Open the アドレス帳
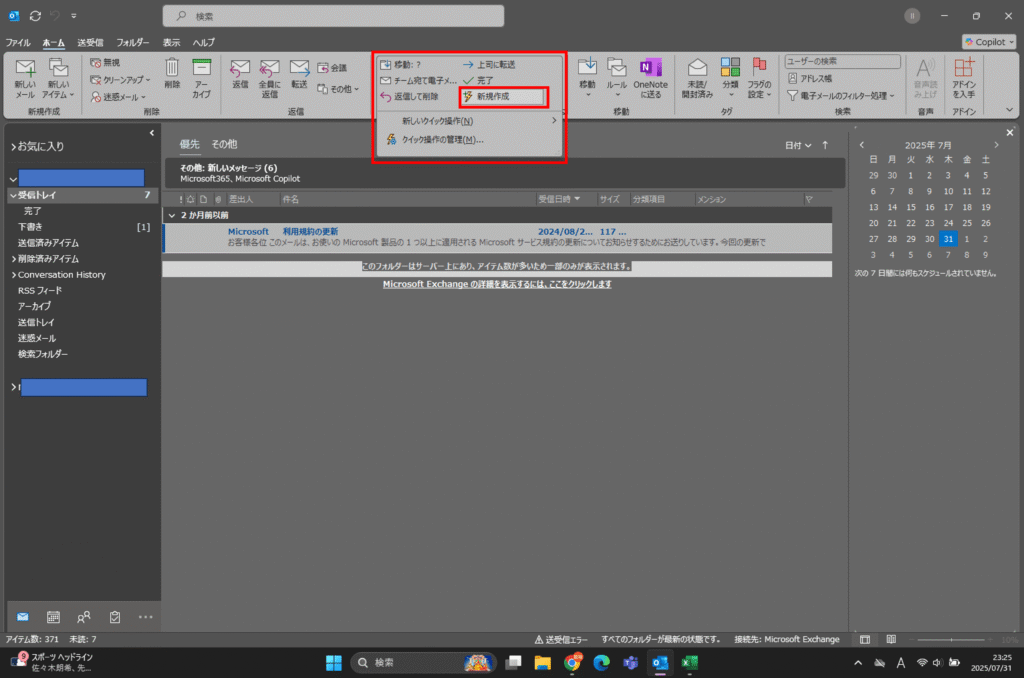This screenshot has height=678, width=1024. point(810,78)
